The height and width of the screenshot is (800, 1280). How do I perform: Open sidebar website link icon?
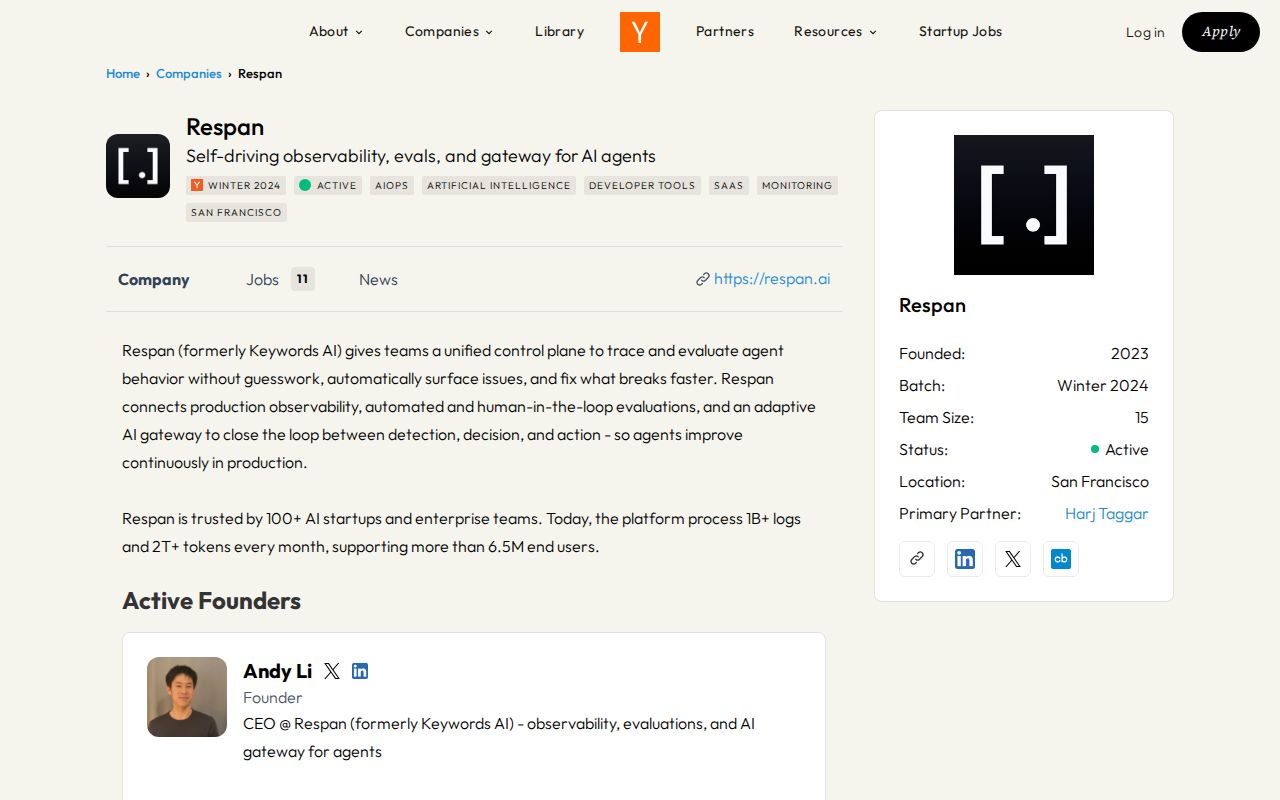pos(917,559)
